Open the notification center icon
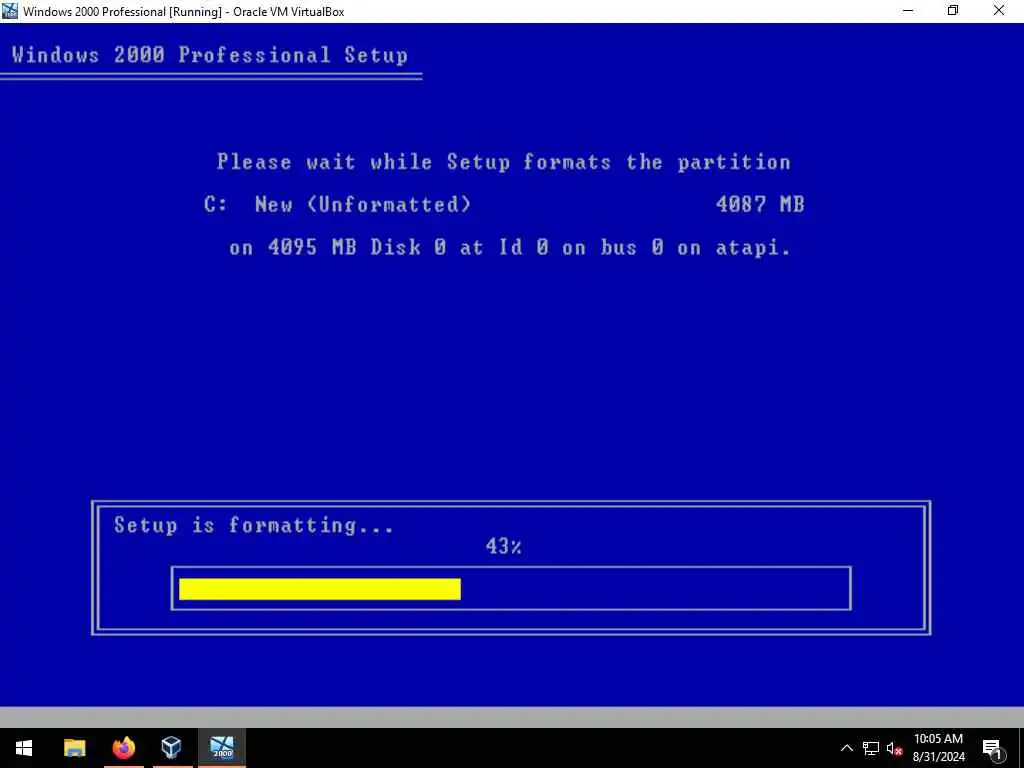 [x=992, y=748]
